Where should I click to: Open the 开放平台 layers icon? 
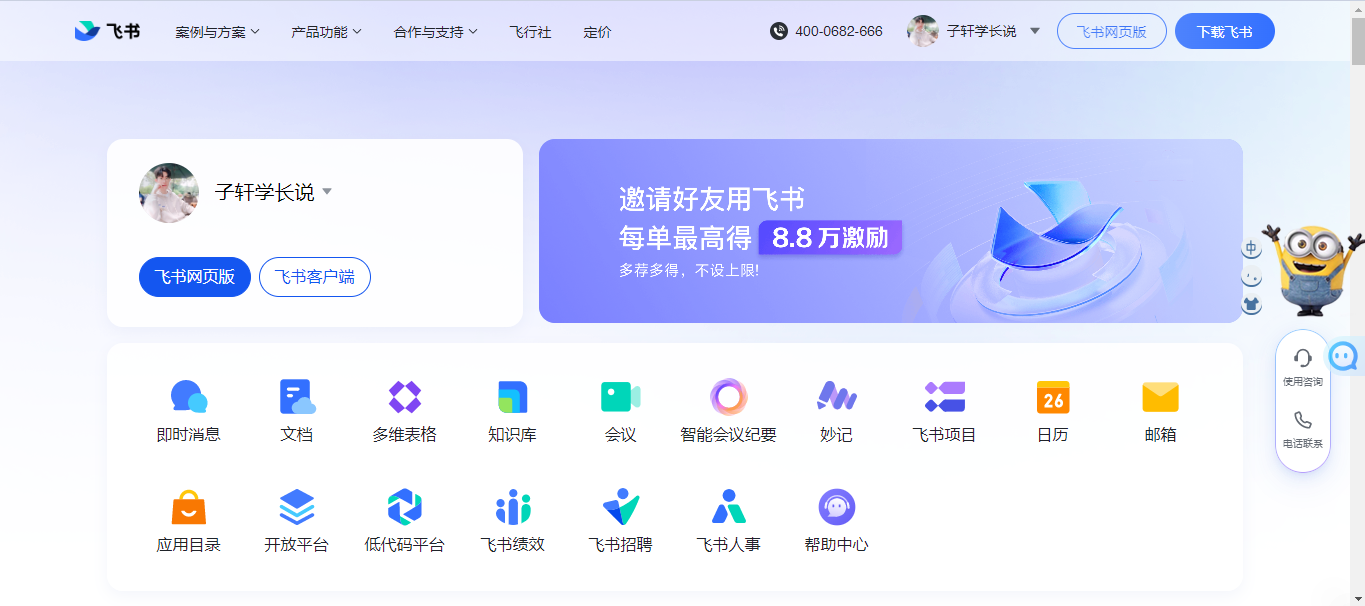(x=297, y=507)
